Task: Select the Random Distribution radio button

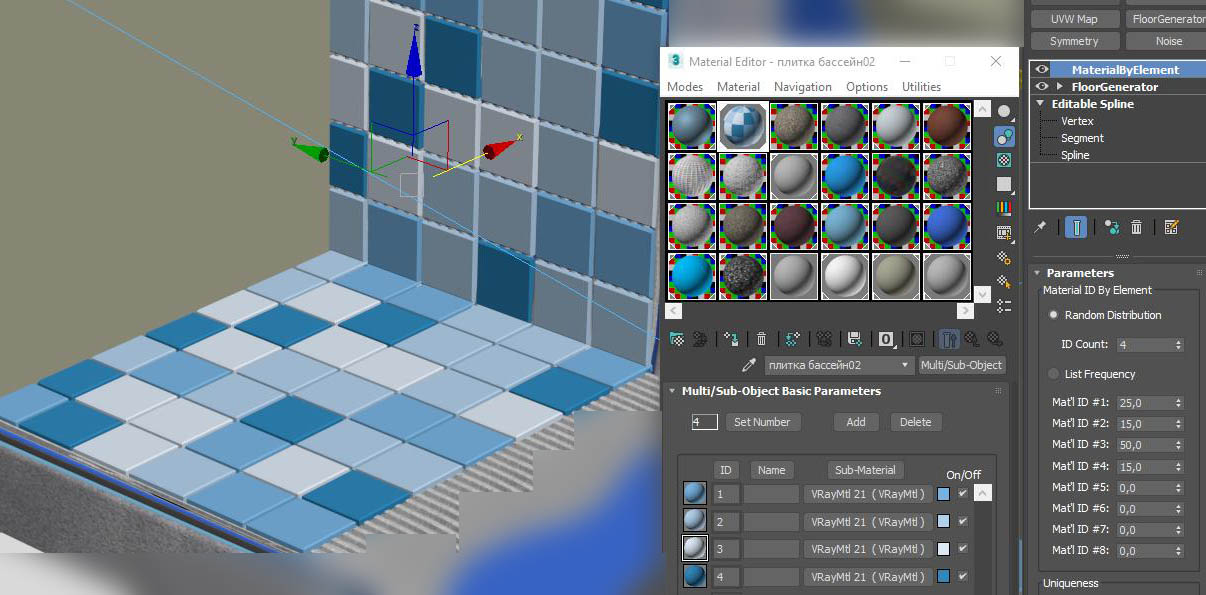Action: (1053, 314)
